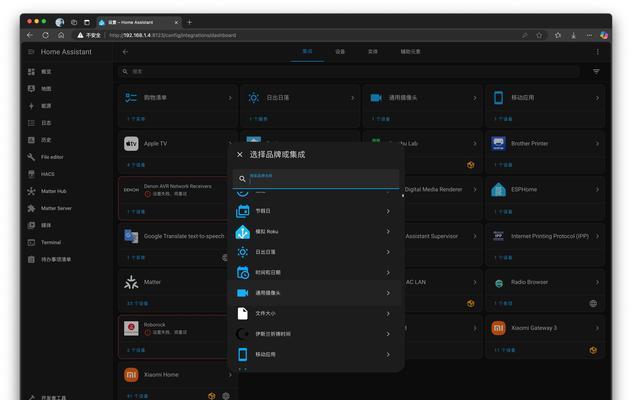Image resolution: width=632 pixels, height=400 pixels.
Task: Click the ESPHome integration icon
Action: click(x=499, y=190)
